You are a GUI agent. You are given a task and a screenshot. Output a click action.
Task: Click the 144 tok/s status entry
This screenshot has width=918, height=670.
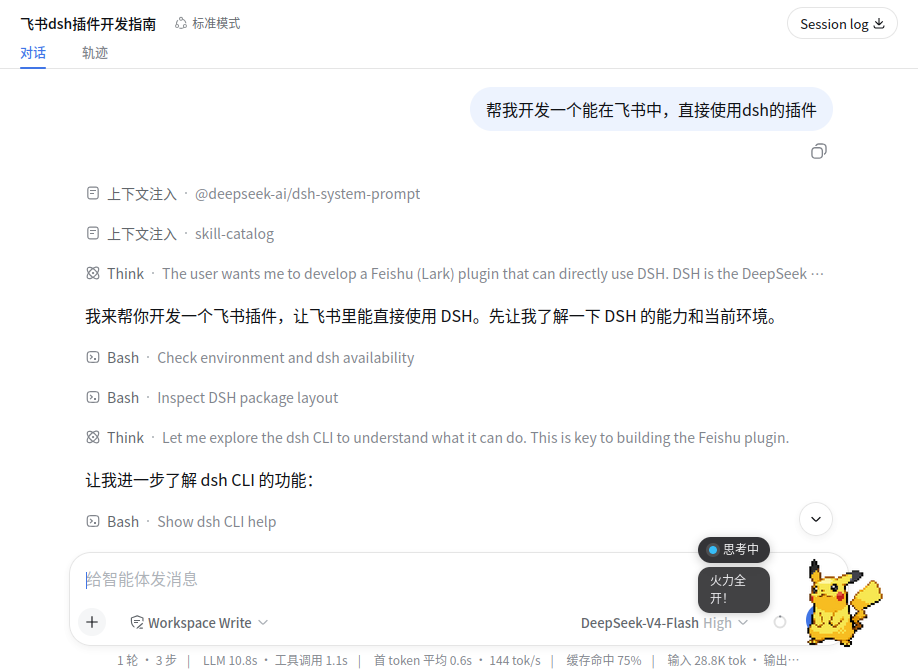click(x=515, y=661)
